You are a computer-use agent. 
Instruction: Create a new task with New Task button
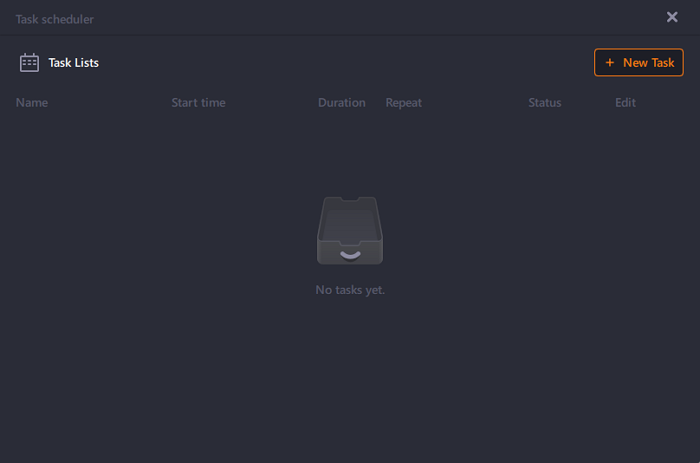pos(639,63)
